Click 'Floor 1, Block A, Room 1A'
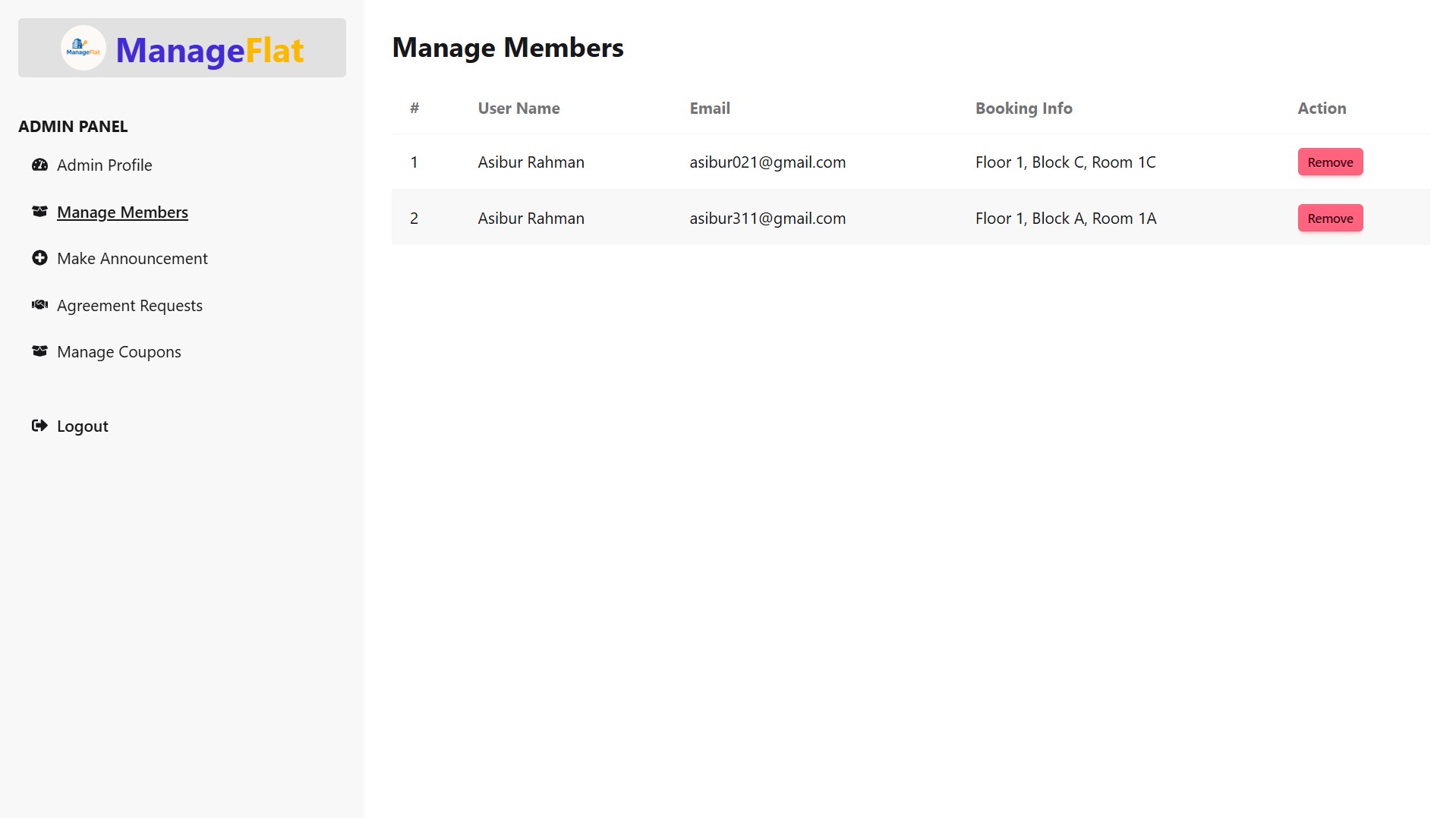This screenshot has height=818, width=1456. click(x=1066, y=218)
